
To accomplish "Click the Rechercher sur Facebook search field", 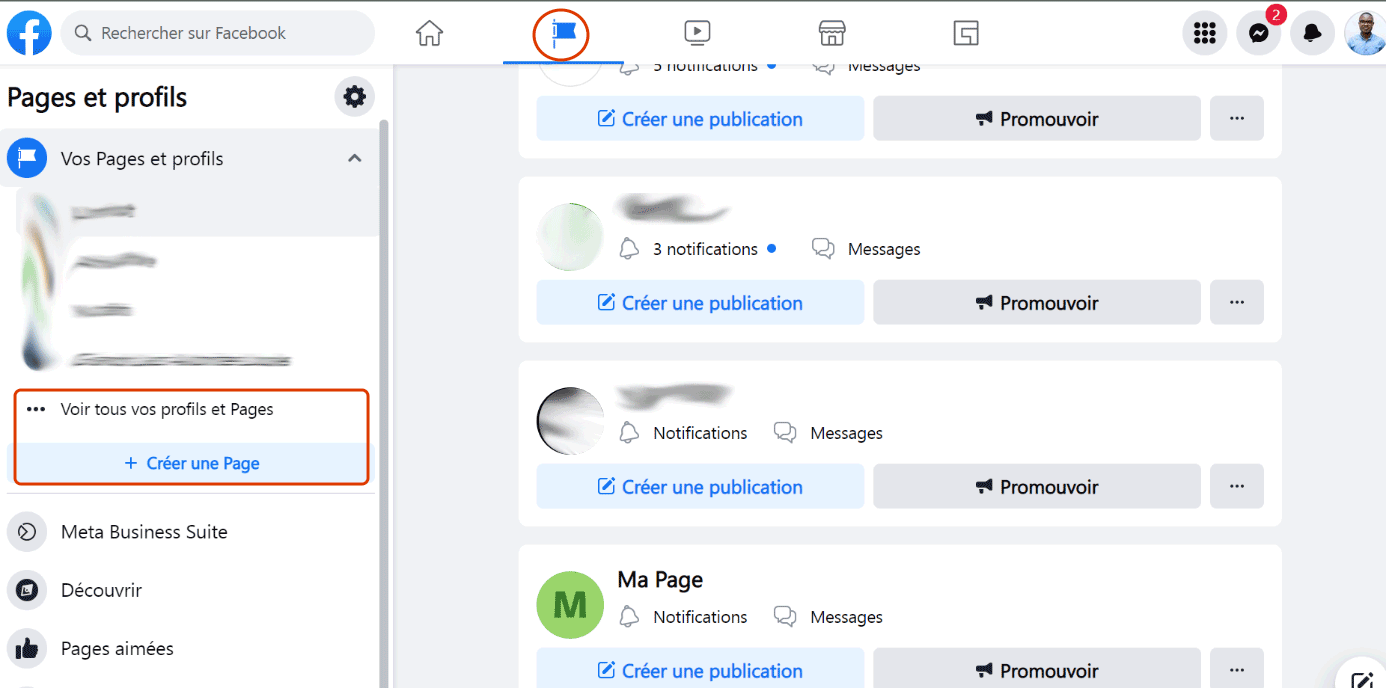I will (x=218, y=33).
